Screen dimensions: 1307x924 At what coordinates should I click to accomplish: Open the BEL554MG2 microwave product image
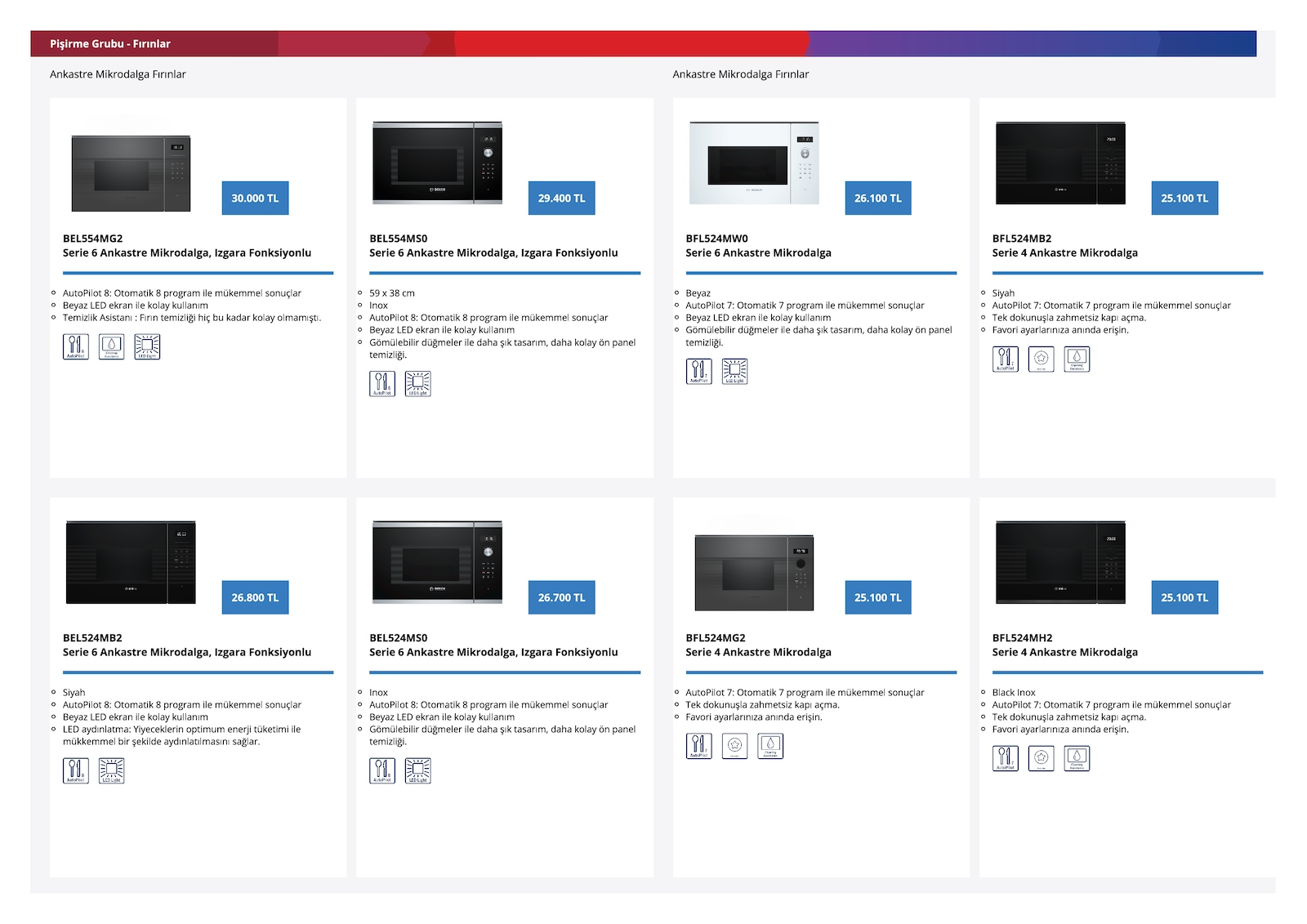pyautogui.click(x=131, y=173)
